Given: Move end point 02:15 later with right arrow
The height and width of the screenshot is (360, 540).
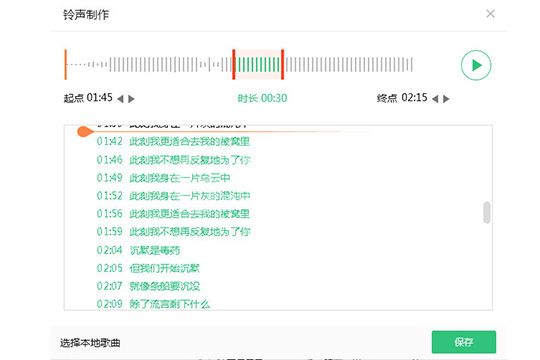Looking at the screenshot, I should tap(446, 99).
